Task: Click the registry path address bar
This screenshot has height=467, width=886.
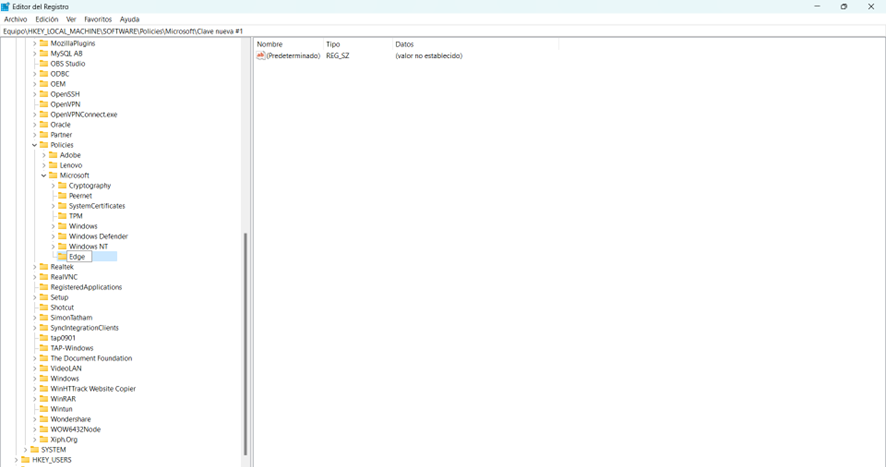Action: 443,31
